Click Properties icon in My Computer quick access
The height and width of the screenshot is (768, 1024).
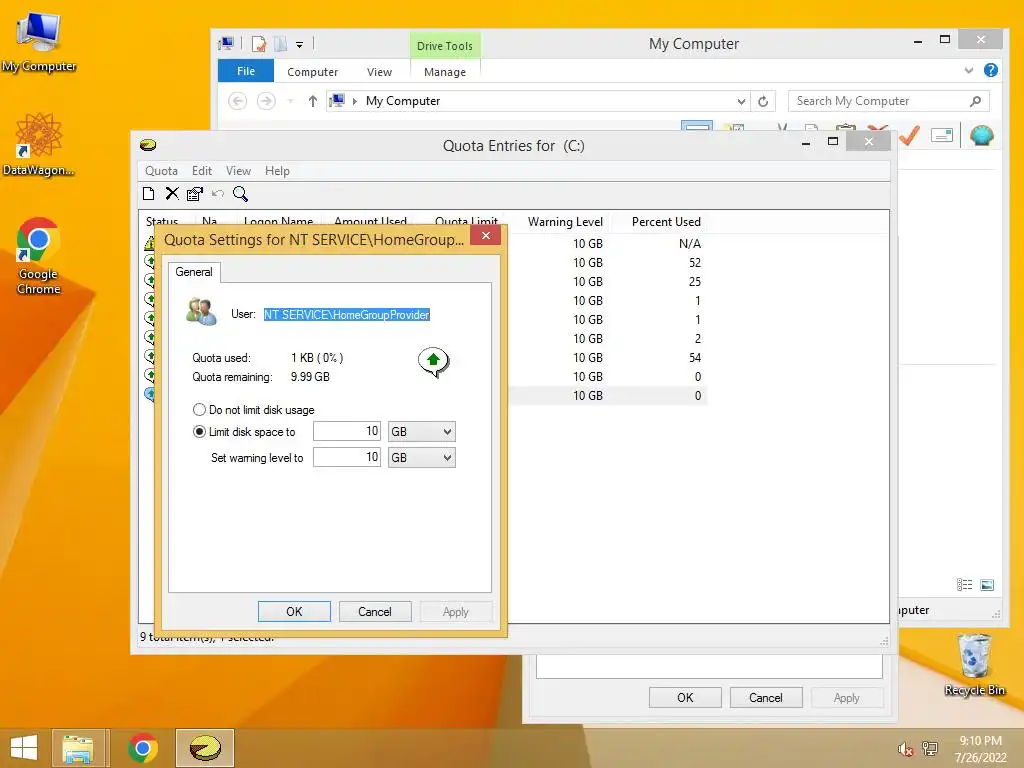(x=259, y=44)
